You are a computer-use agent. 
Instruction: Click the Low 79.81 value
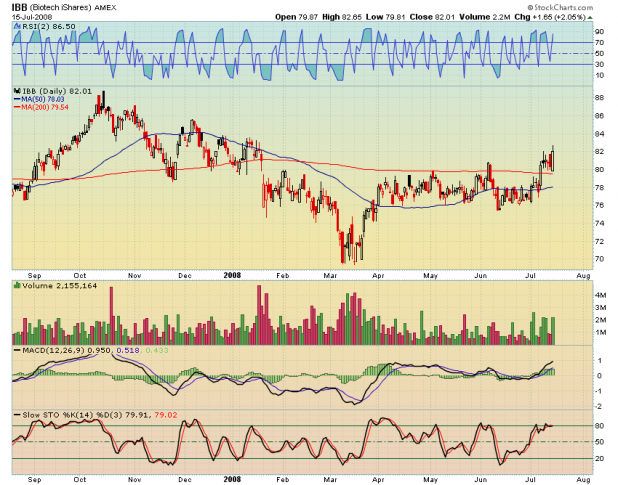[385, 17]
